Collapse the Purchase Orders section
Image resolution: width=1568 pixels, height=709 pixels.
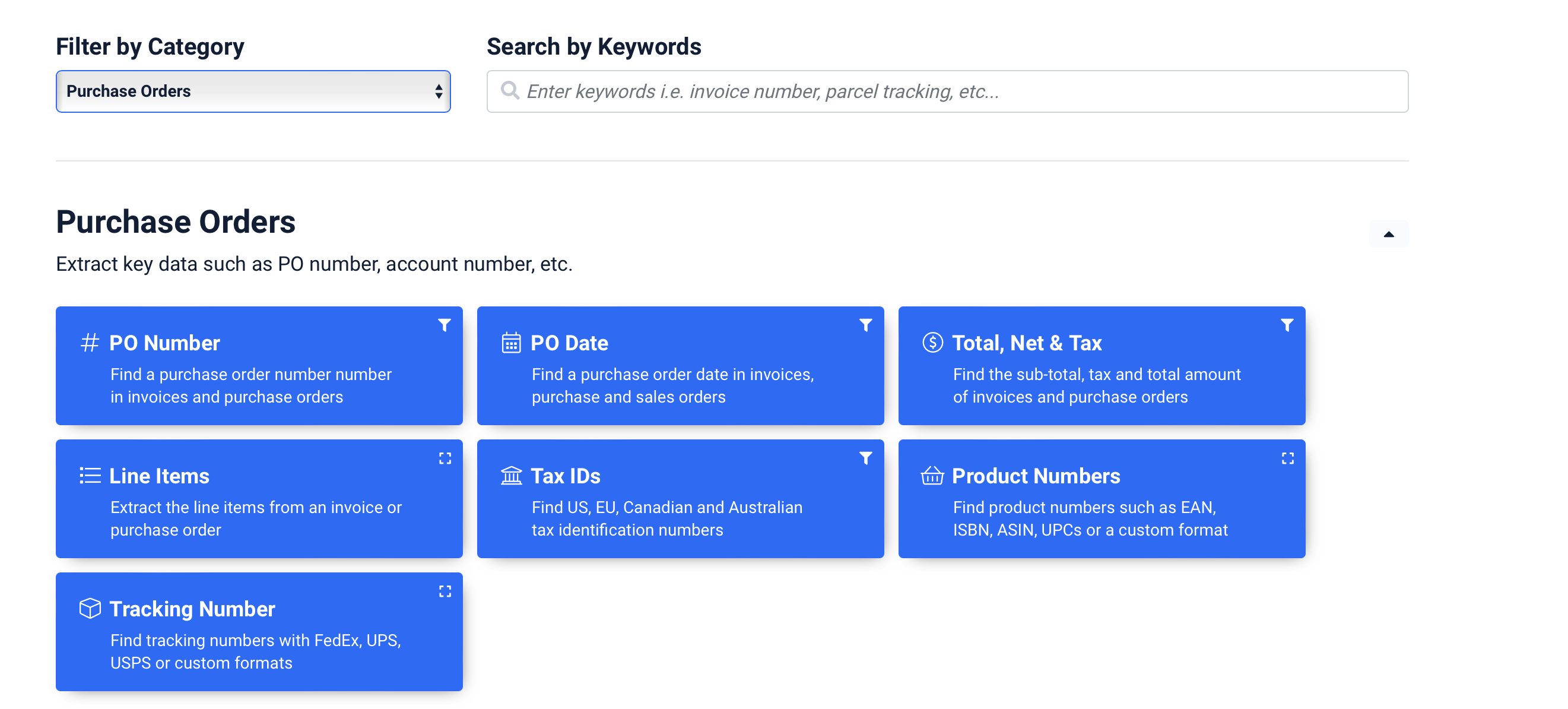point(1388,234)
